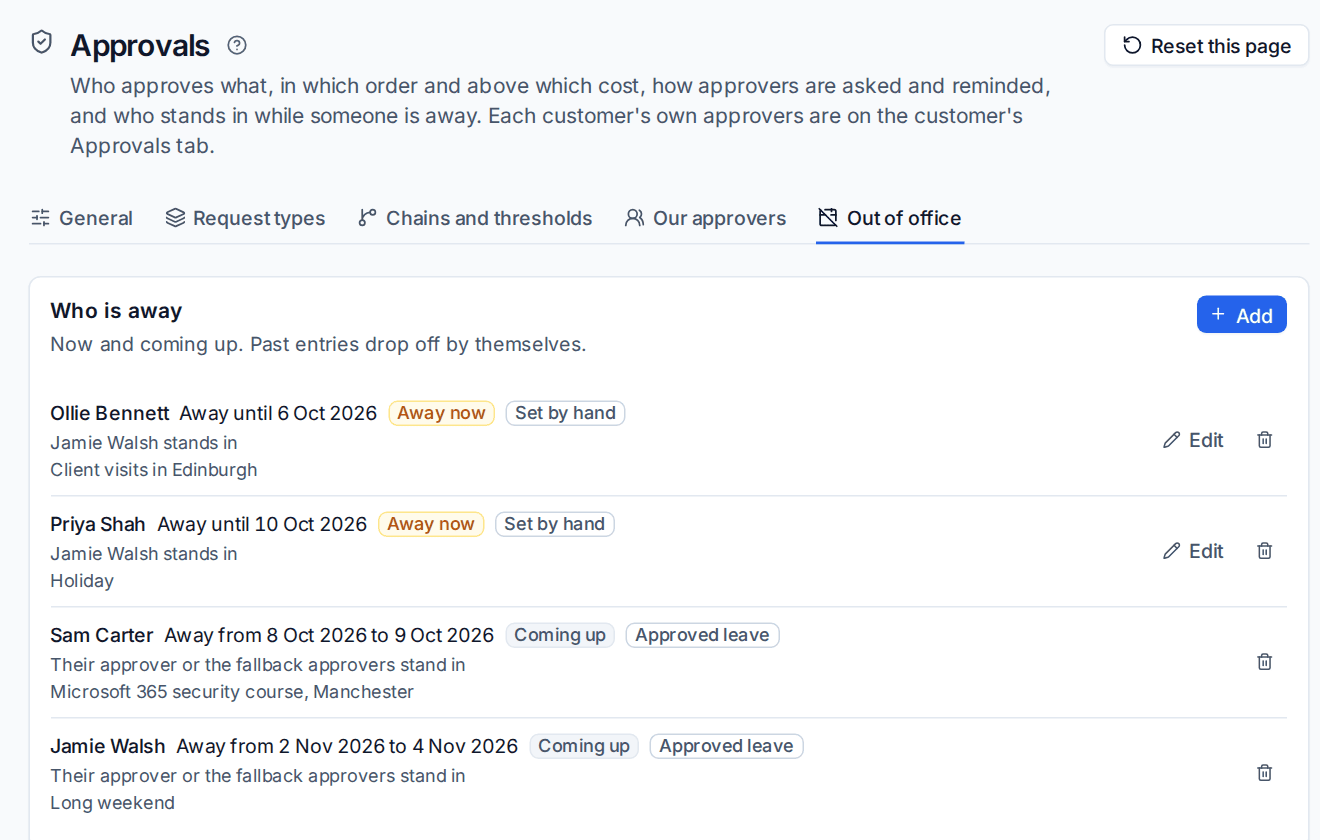This screenshot has height=840, width=1320.
Task: Click the name Sam Carter
Action: point(102,635)
